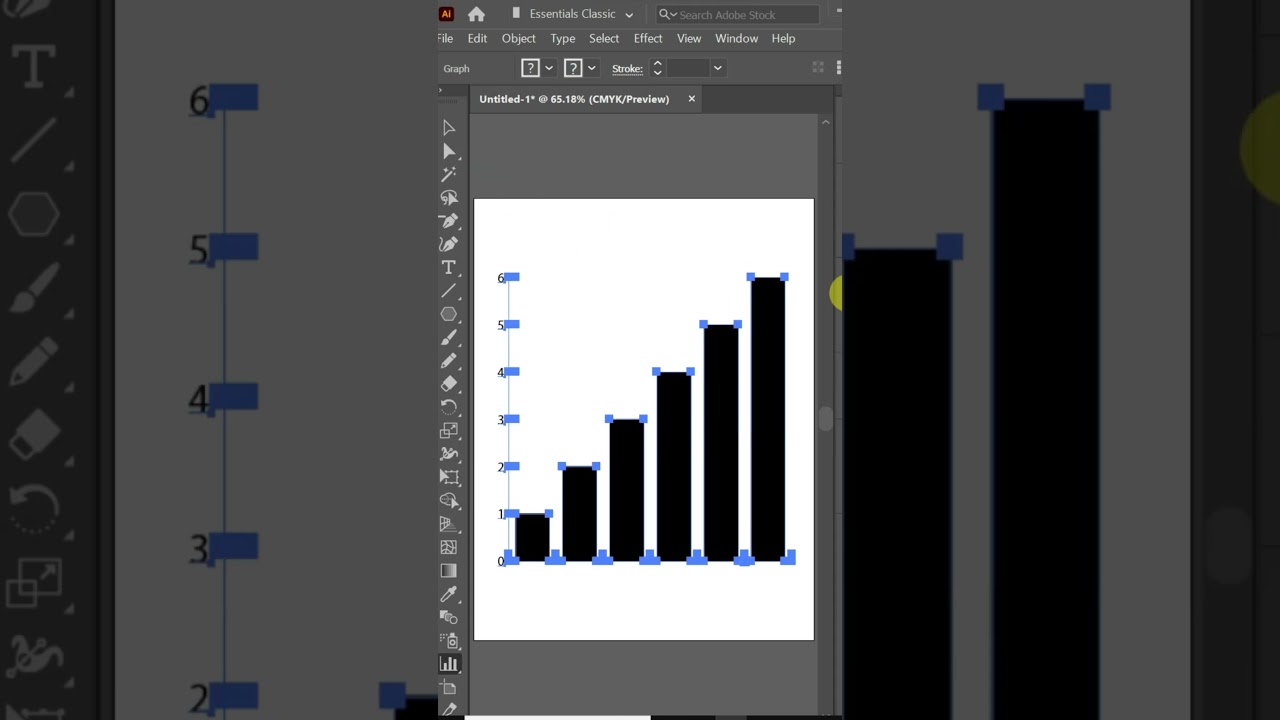Select the Eyedropper tool

(x=449, y=594)
